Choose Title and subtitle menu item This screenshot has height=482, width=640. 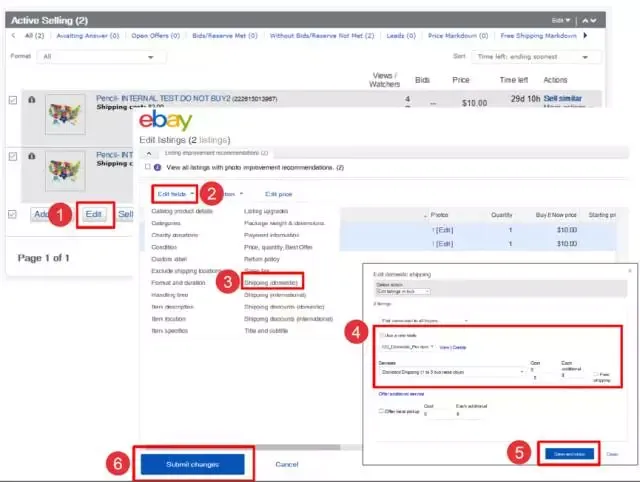pos(266,331)
